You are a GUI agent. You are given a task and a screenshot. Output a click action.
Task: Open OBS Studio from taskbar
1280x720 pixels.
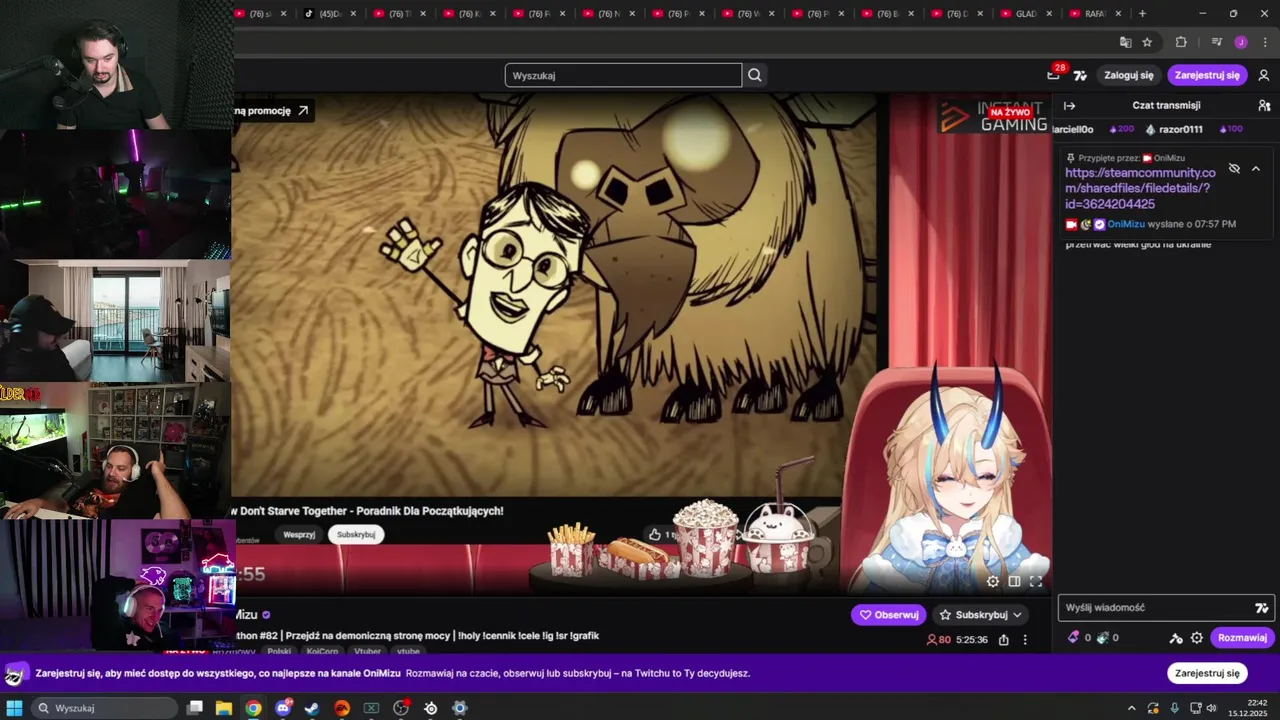pyautogui.click(x=401, y=708)
